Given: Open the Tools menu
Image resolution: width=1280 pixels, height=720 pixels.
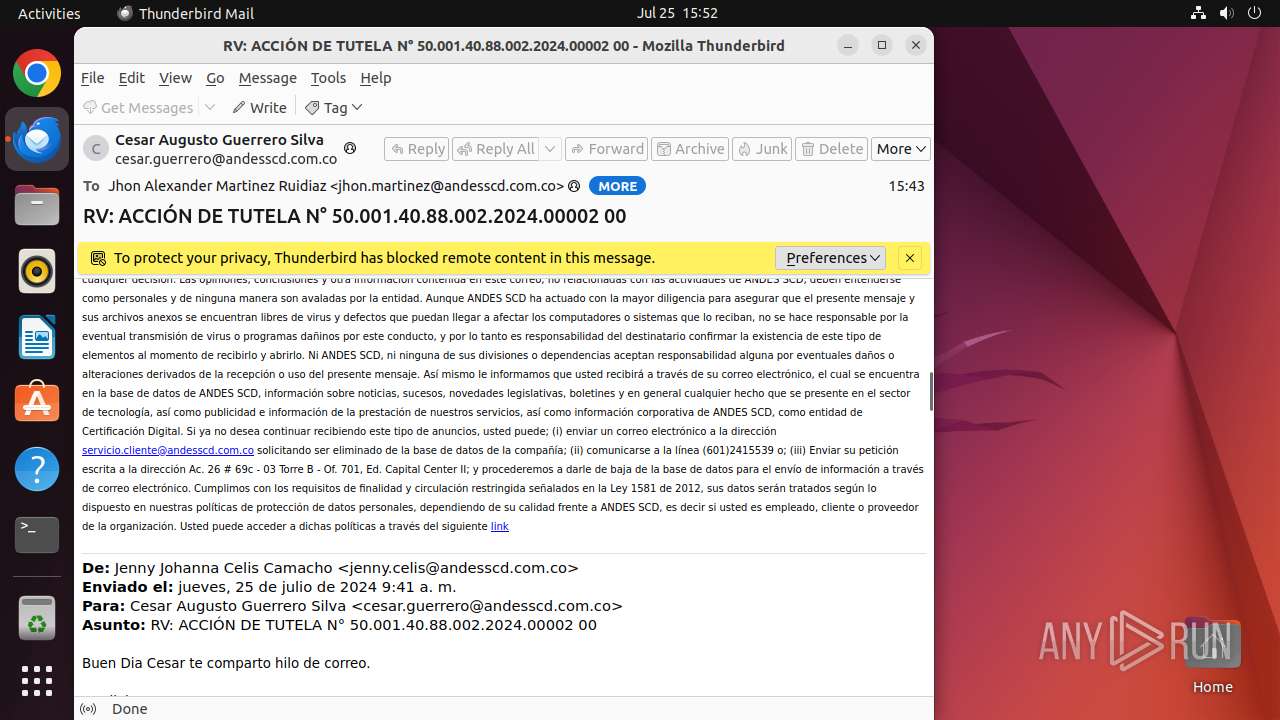Looking at the screenshot, I should click(x=328, y=78).
